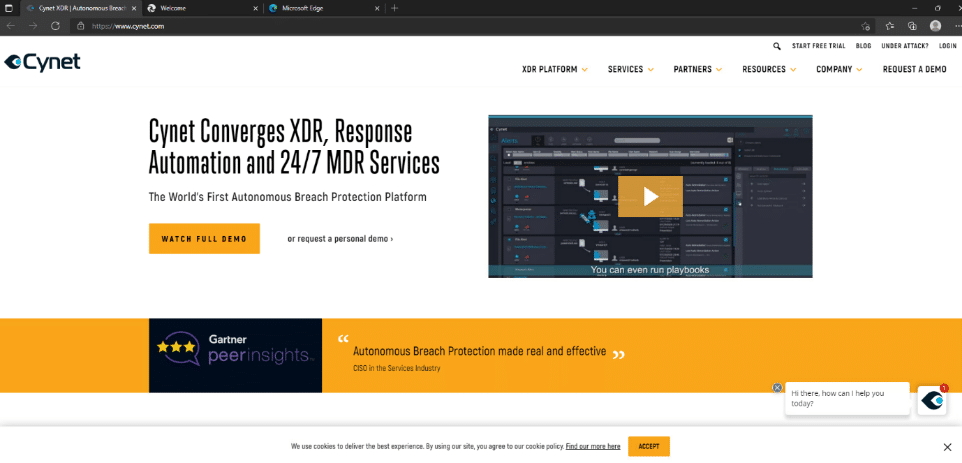Click the browser Back arrow
Screen dimensions: 962x463
[x=10, y=26]
